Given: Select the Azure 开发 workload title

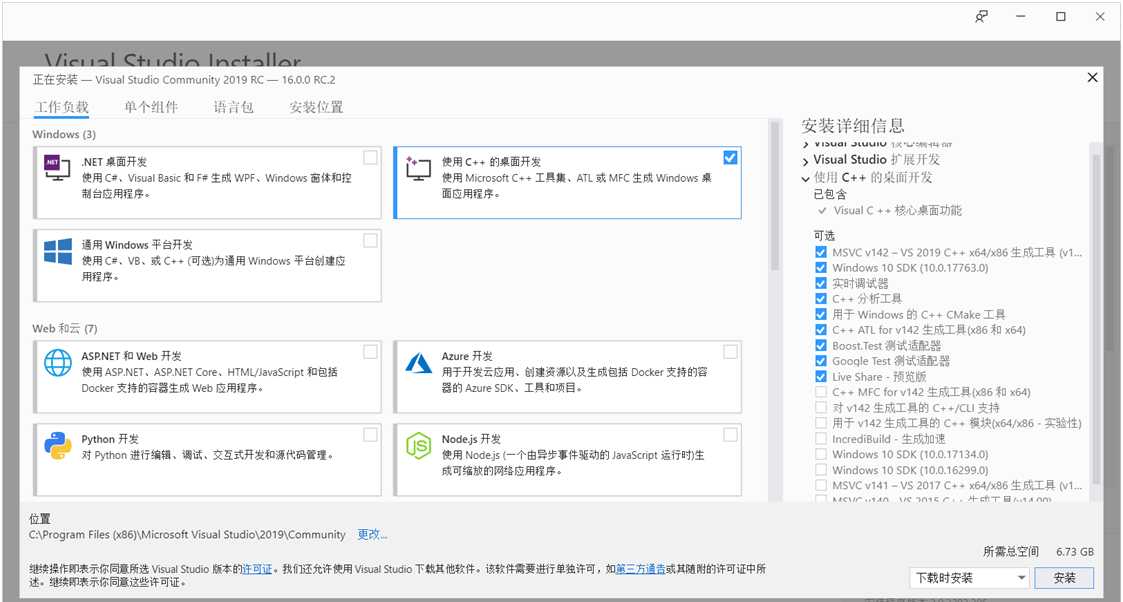Looking at the screenshot, I should [467, 356].
